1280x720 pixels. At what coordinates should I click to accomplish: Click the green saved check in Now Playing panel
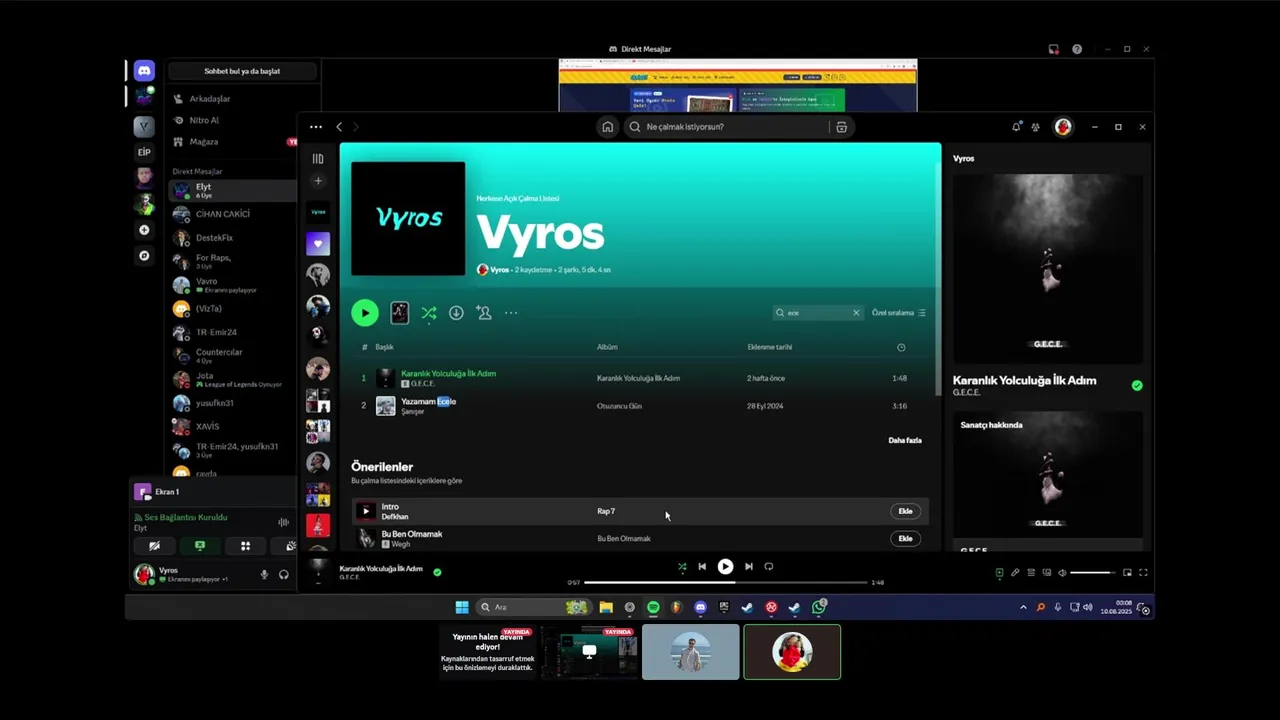[1137, 385]
